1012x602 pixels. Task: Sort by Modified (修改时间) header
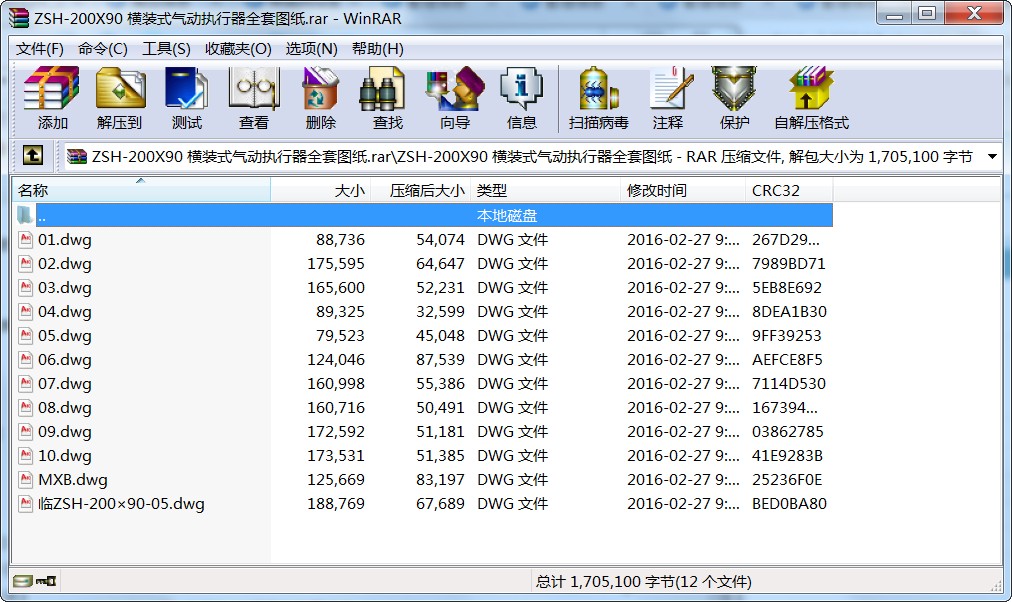pyautogui.click(x=682, y=190)
